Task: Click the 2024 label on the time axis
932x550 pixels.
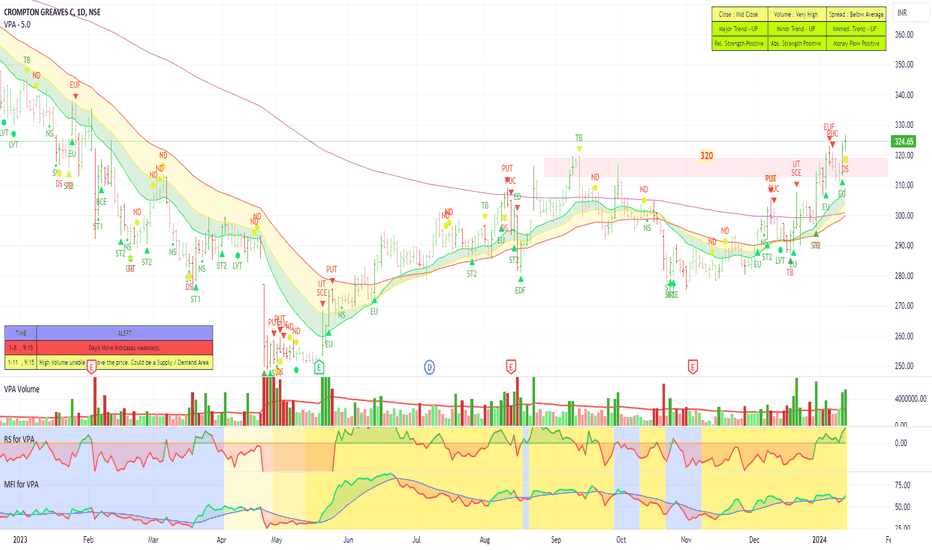Action: coord(819,540)
